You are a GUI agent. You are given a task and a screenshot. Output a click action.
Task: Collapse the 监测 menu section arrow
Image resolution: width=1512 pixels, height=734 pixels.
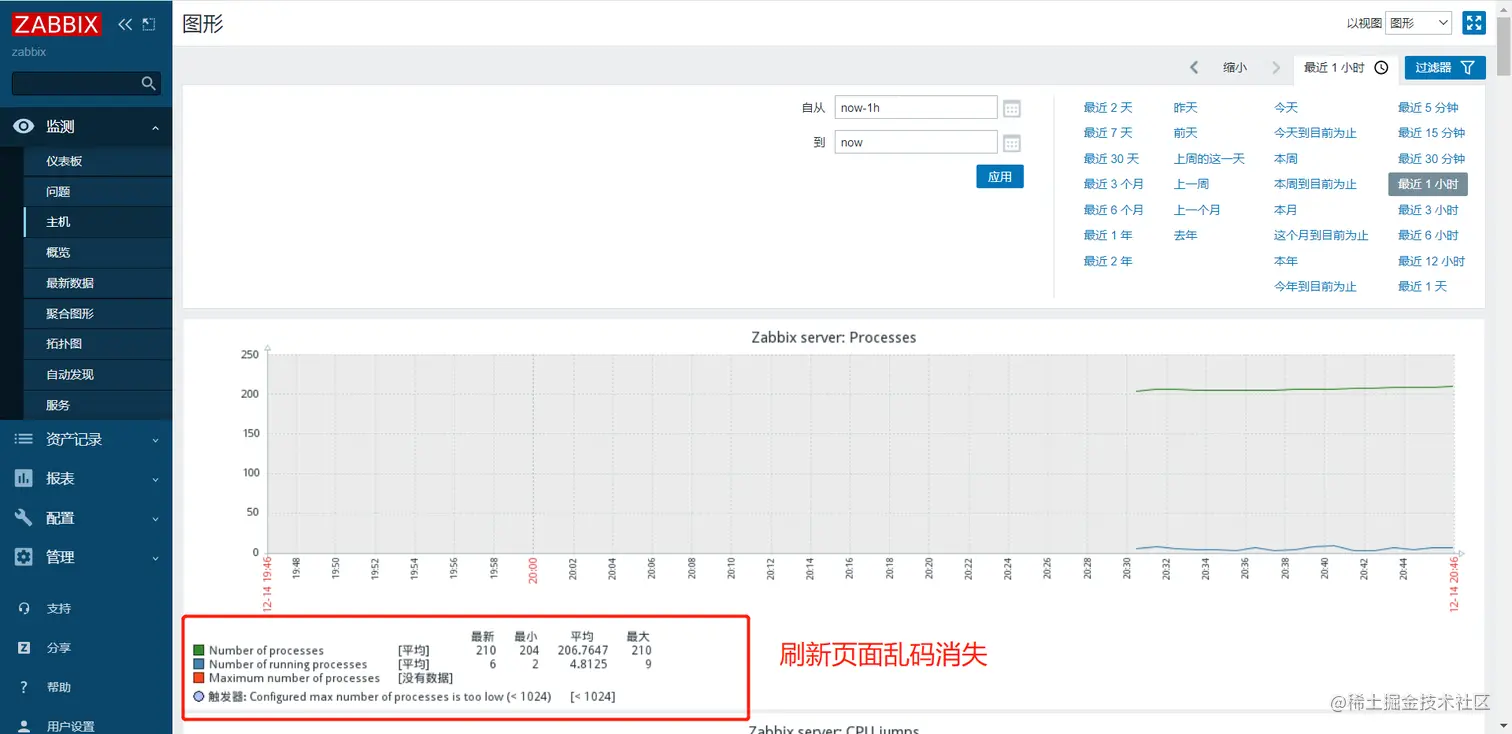[155, 128]
